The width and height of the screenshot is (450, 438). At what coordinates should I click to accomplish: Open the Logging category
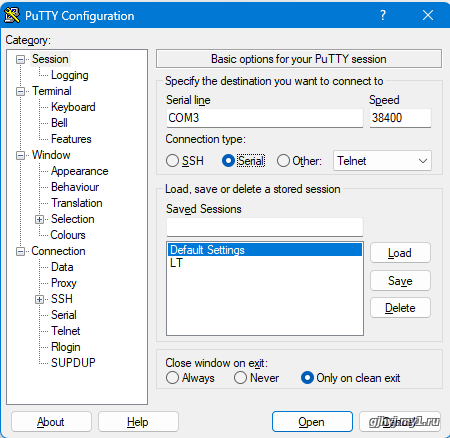coord(70,75)
